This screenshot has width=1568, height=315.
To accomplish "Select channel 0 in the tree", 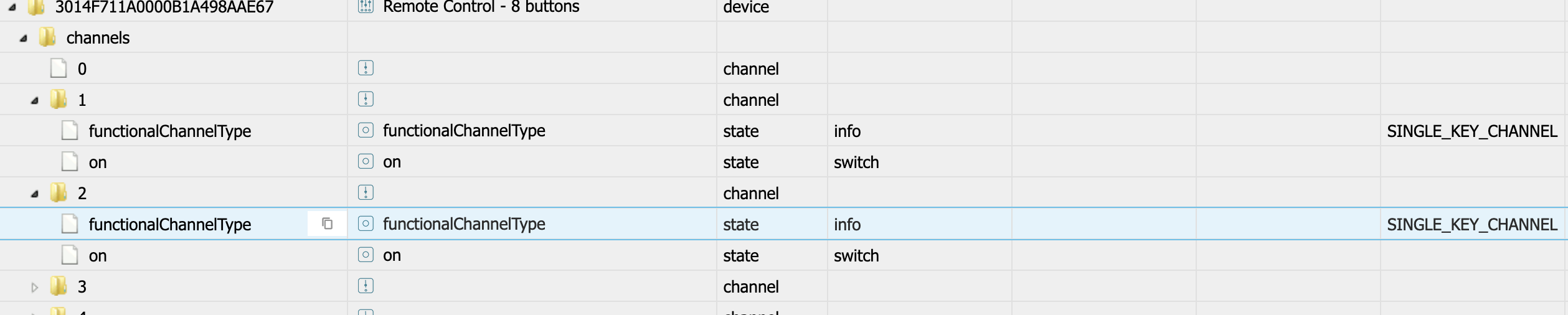I will pos(82,68).
